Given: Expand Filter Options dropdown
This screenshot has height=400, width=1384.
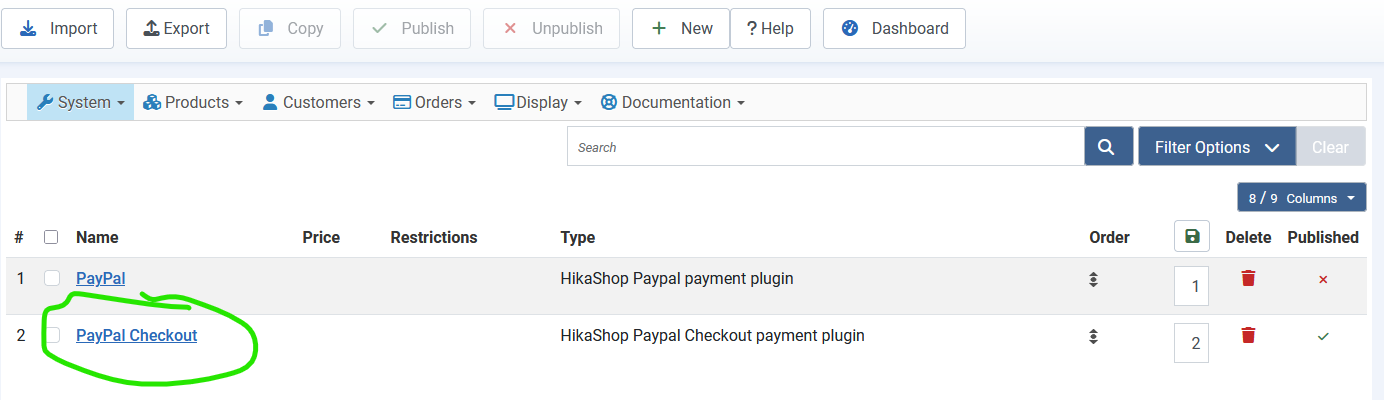Looking at the screenshot, I should coord(1217,147).
